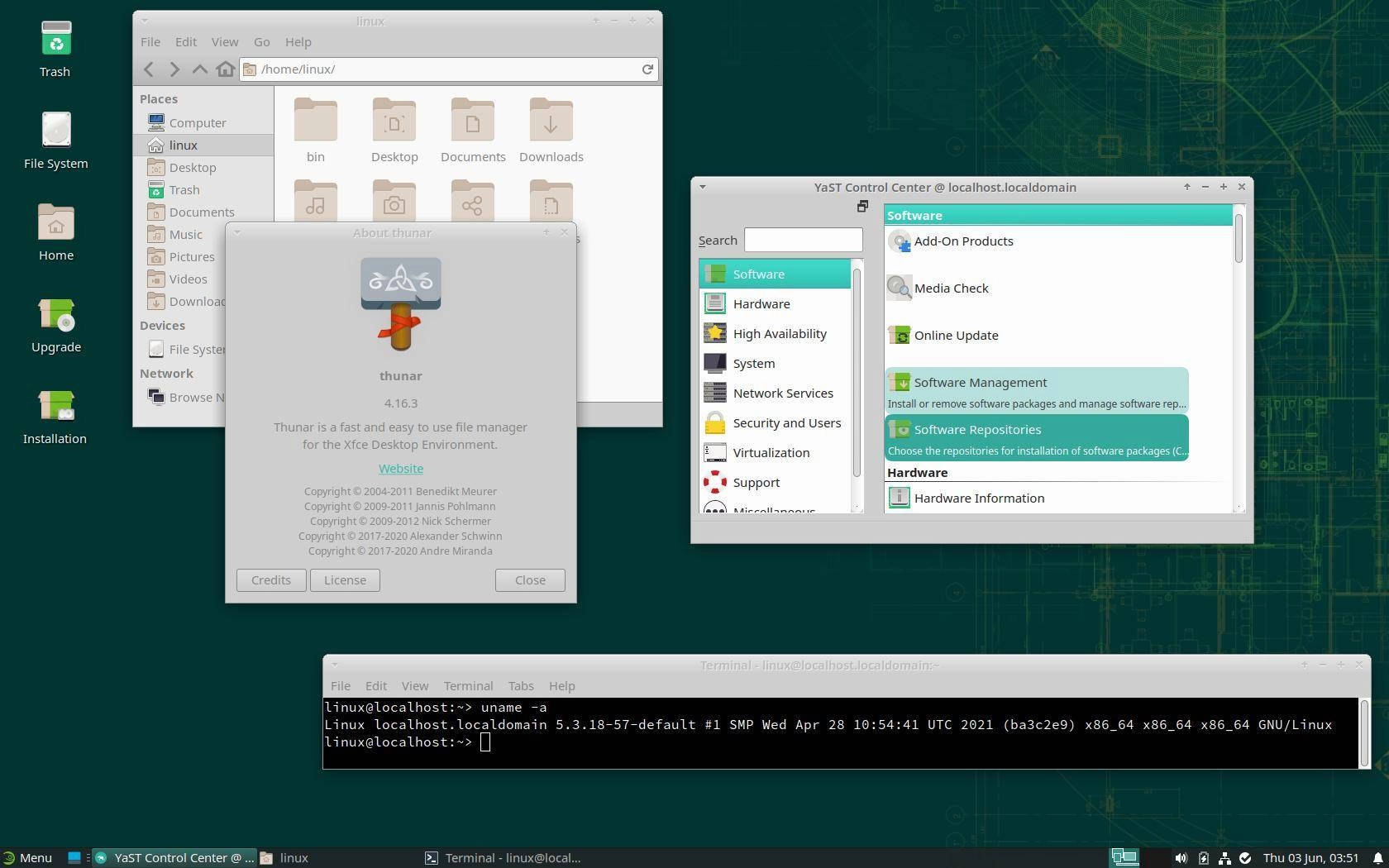Select Music in Thunar sidebar

pos(203,234)
